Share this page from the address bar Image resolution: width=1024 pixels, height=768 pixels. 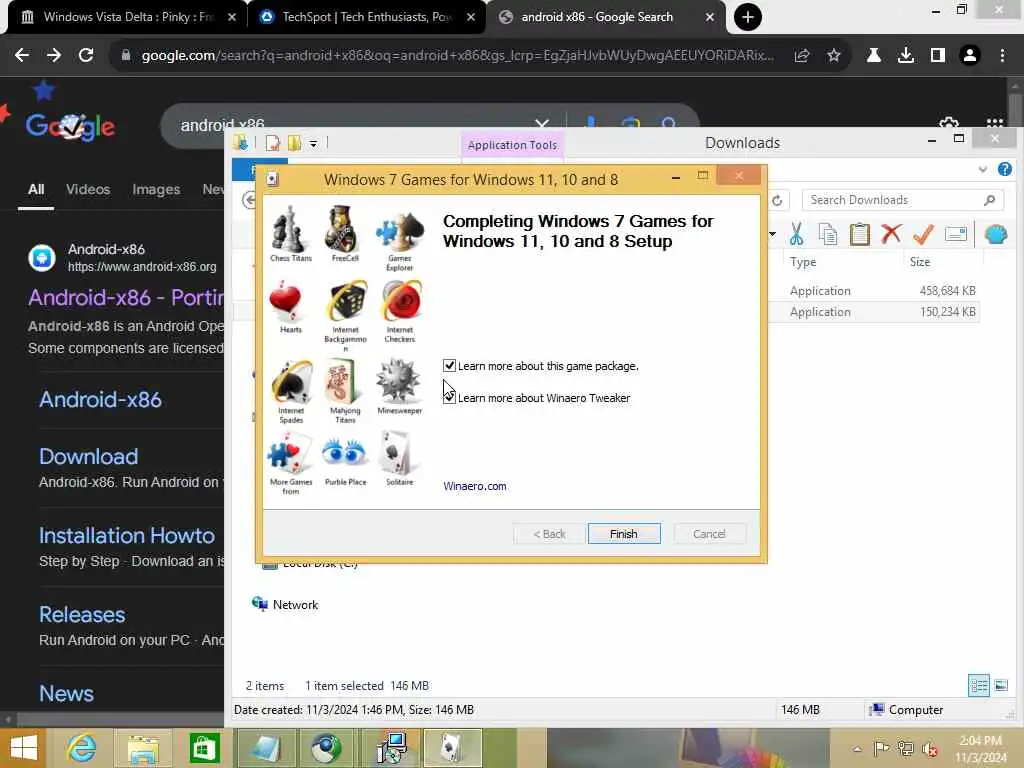point(802,56)
